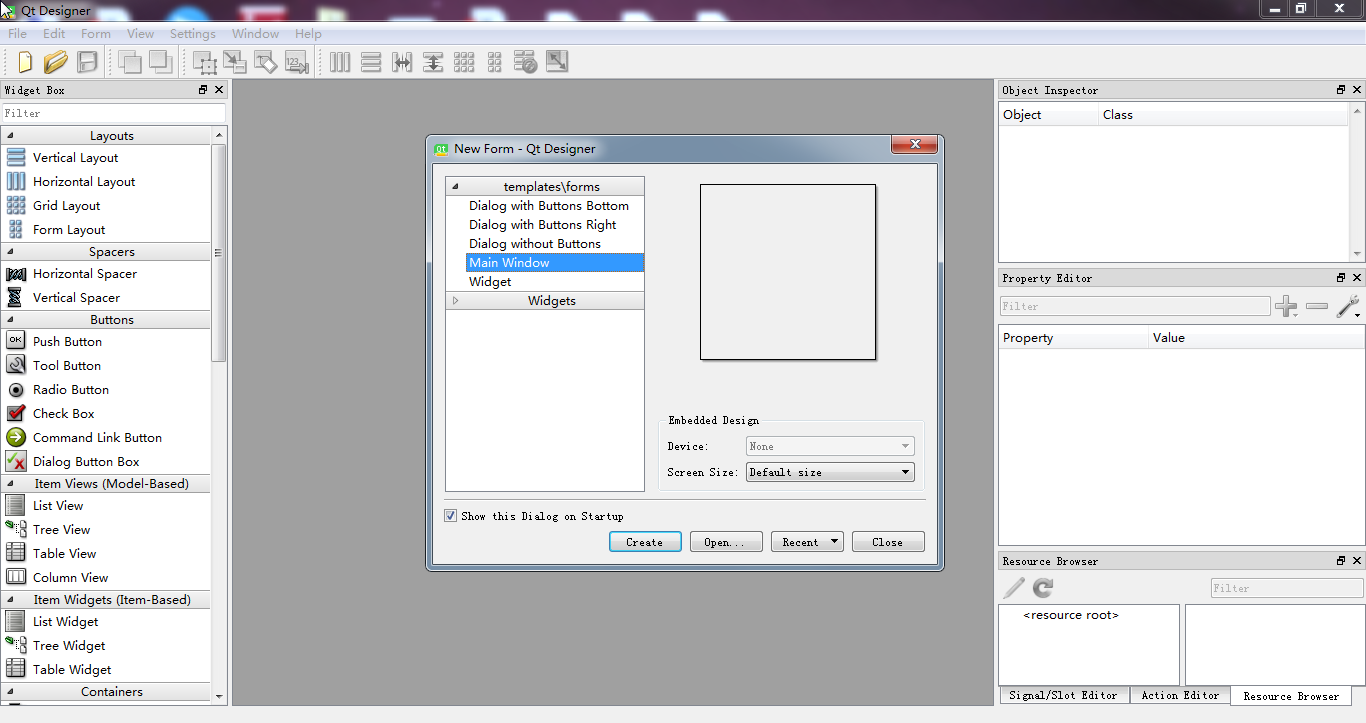The height and width of the screenshot is (723, 1366).
Task: Open the File menu
Action: coord(17,33)
